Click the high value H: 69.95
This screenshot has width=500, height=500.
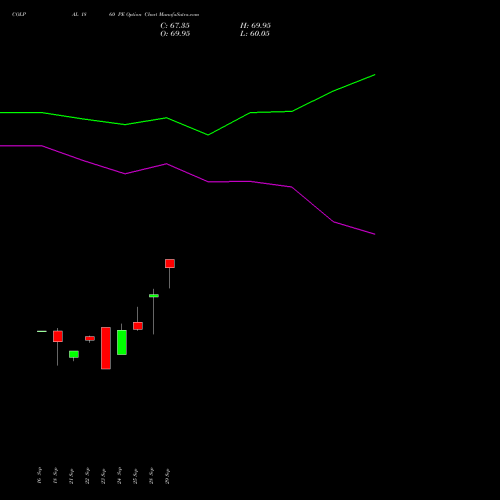(x=255, y=26)
